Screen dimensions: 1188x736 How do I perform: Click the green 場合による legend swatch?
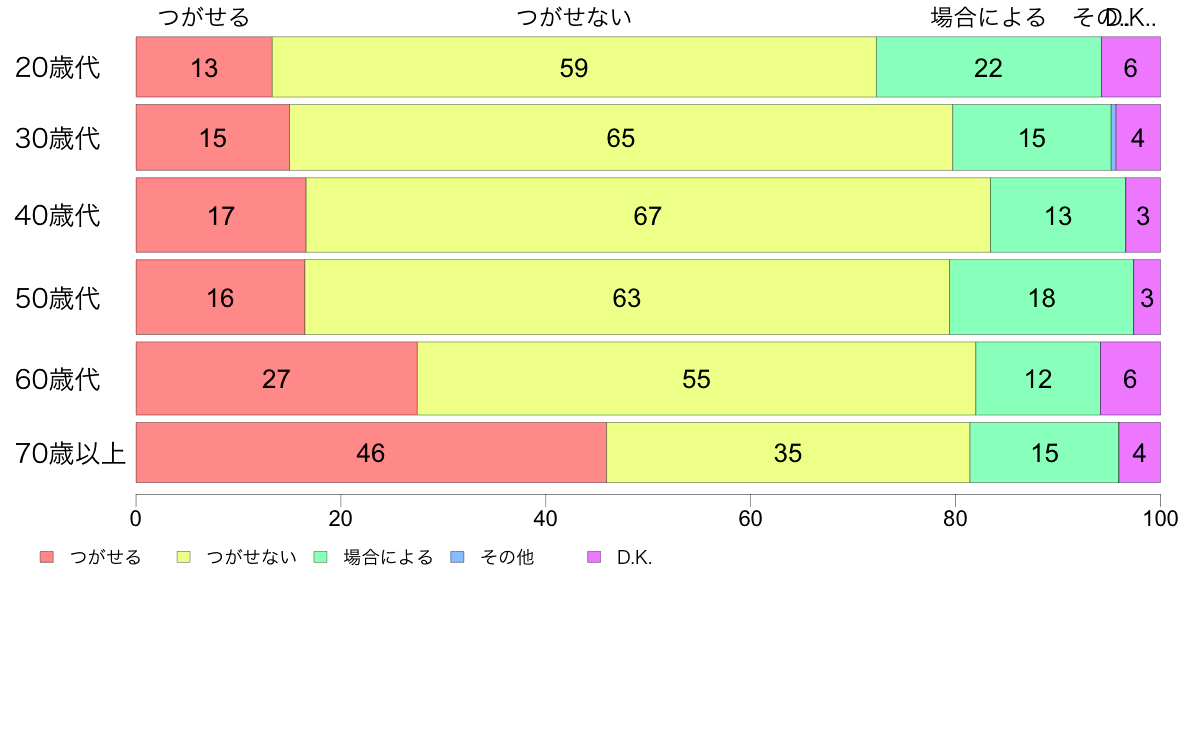click(x=320, y=557)
